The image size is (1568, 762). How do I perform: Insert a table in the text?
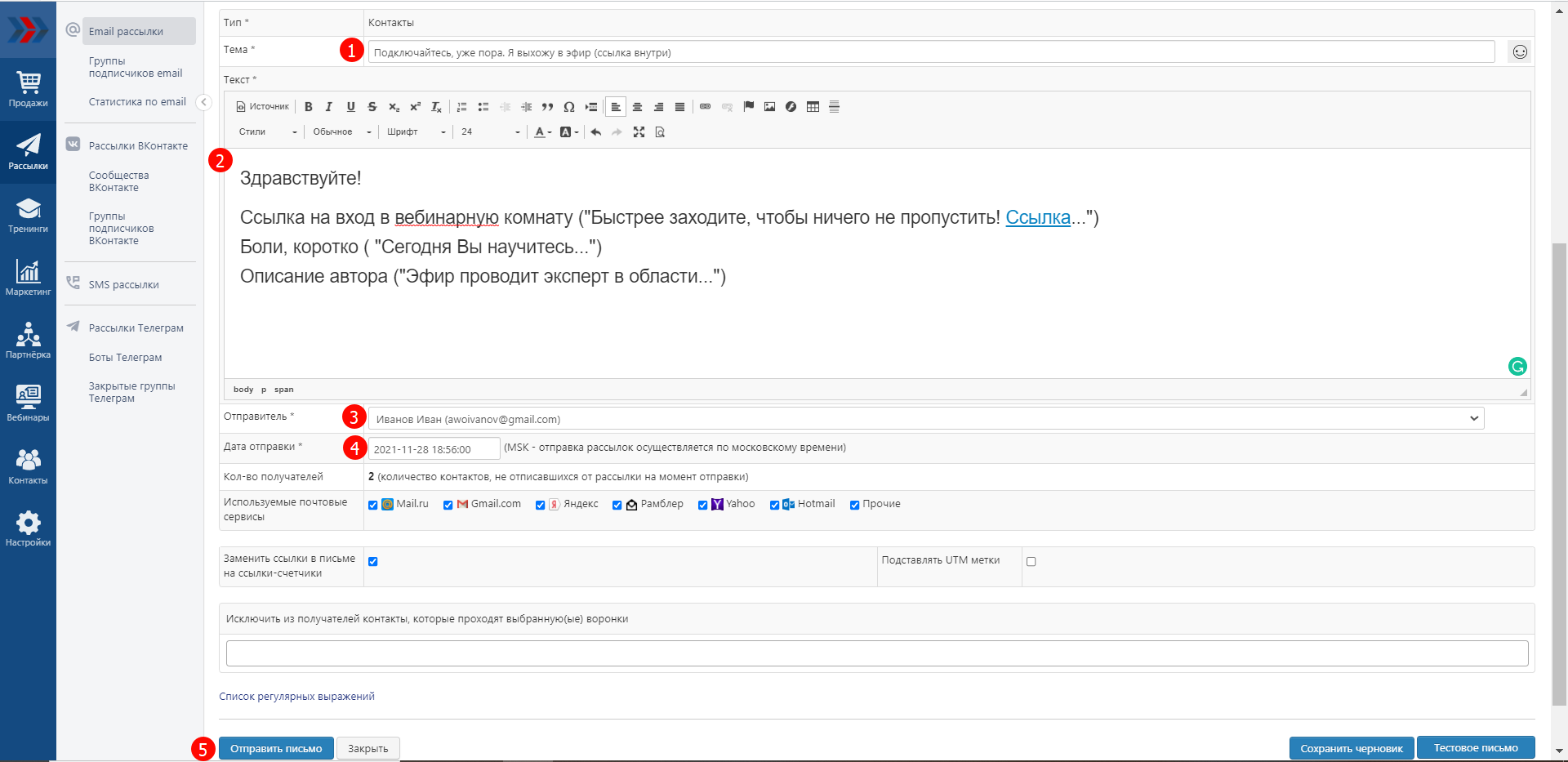813,107
